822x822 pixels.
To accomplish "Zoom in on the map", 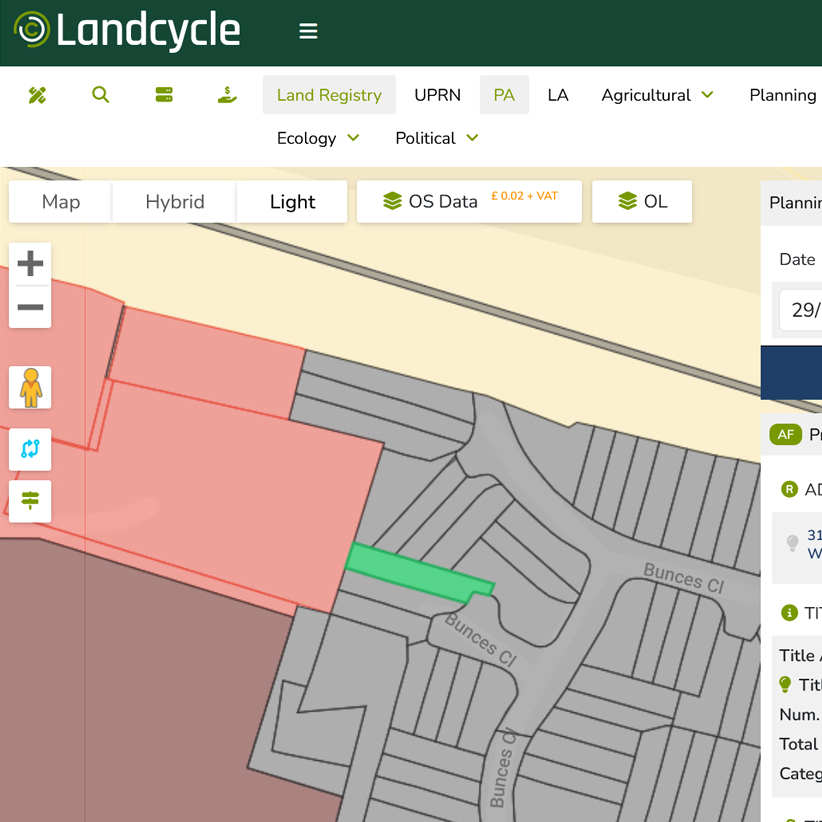I will coord(30,263).
